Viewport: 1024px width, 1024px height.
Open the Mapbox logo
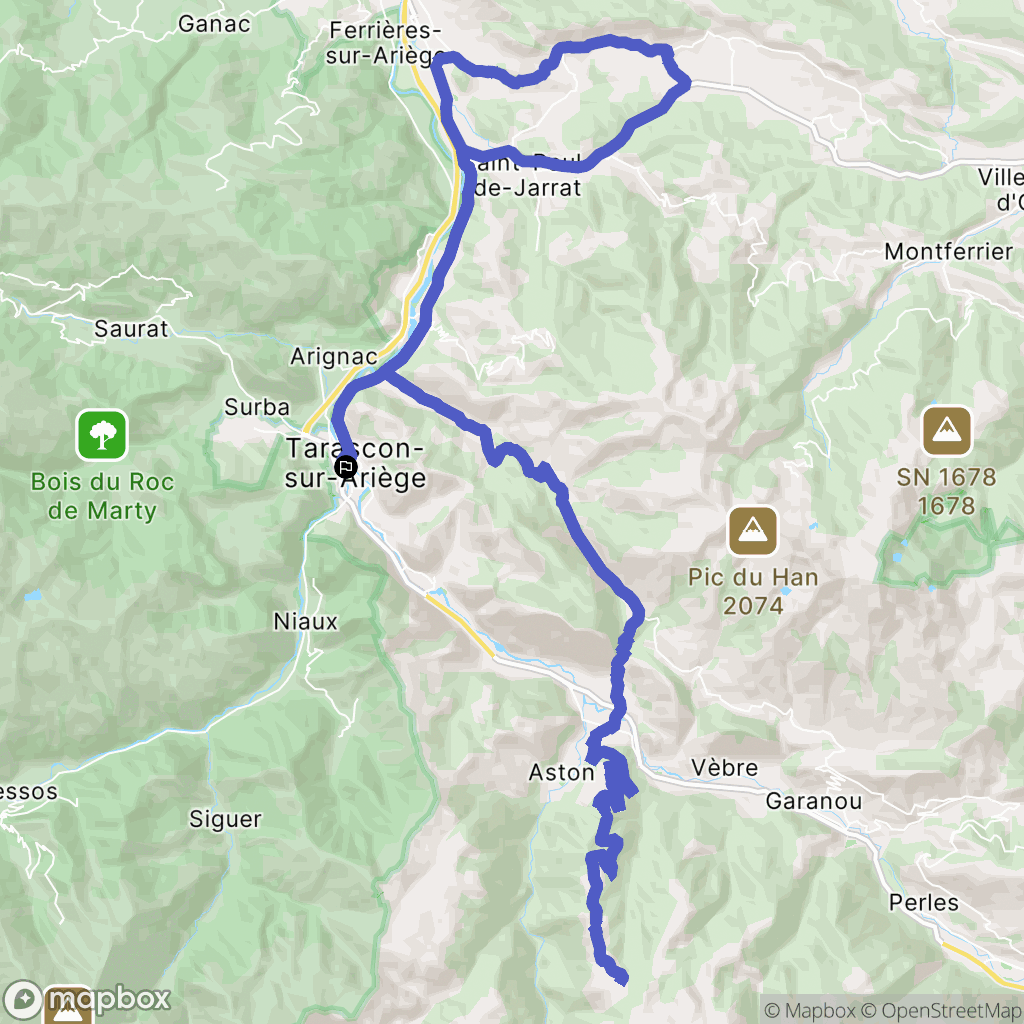click(x=87, y=999)
